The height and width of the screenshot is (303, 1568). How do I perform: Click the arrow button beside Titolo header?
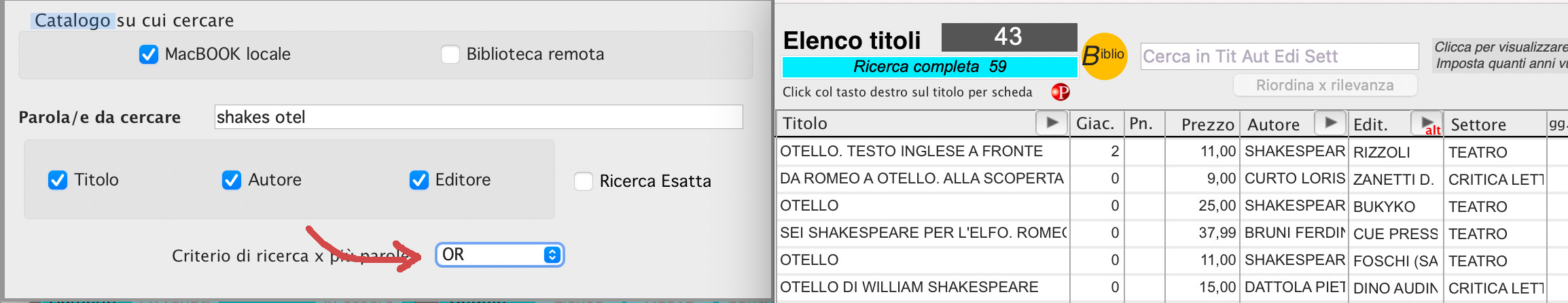coord(1052,123)
